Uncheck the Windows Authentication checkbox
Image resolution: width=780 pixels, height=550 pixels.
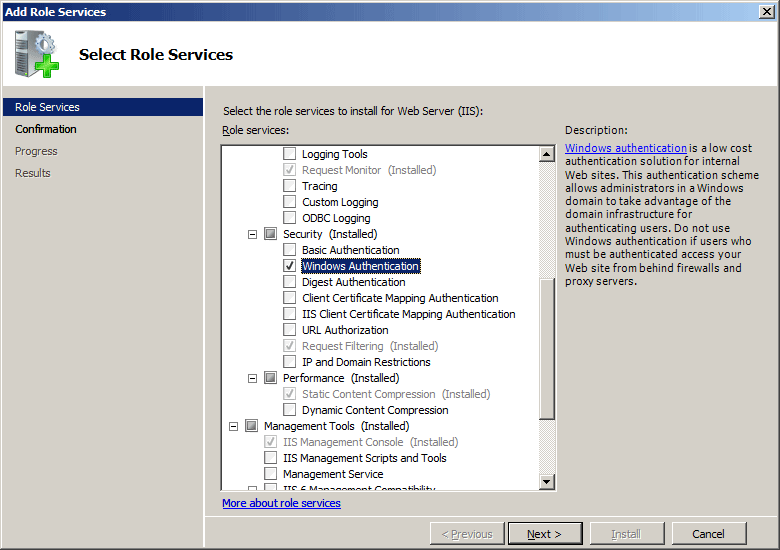tap(290, 266)
